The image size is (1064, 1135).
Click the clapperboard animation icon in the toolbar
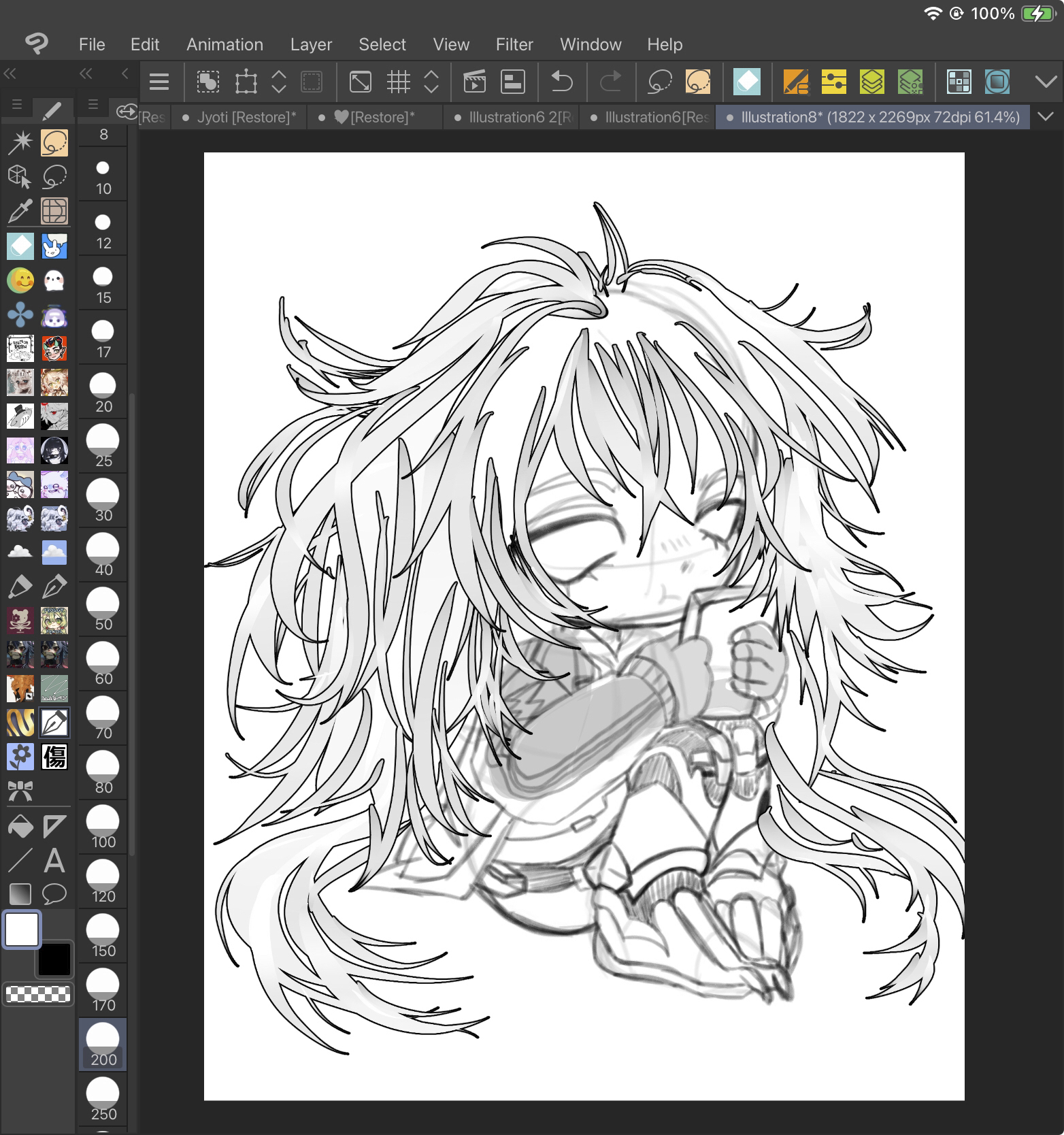[474, 82]
